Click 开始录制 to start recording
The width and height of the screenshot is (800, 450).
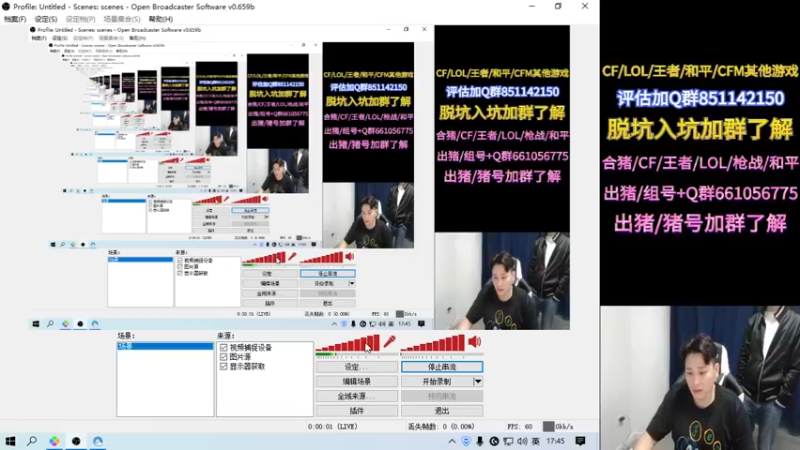point(437,381)
